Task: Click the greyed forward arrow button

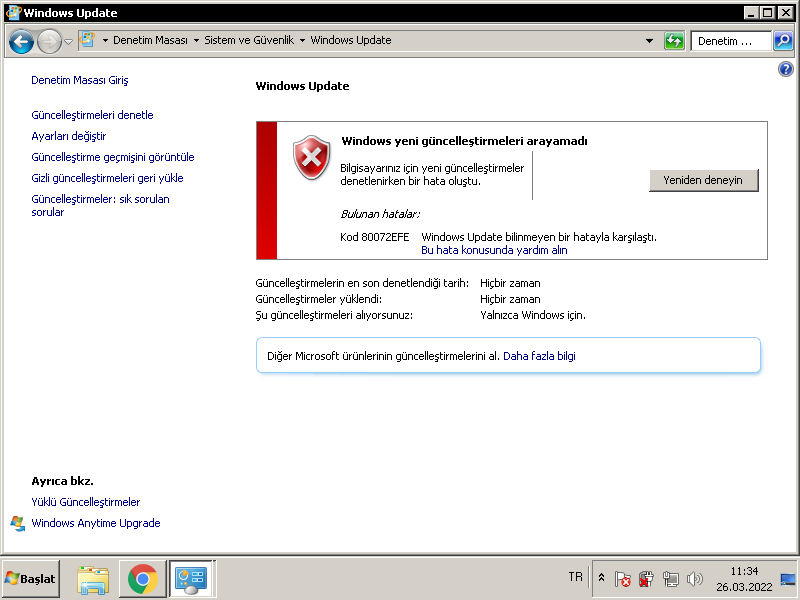Action: [x=49, y=41]
